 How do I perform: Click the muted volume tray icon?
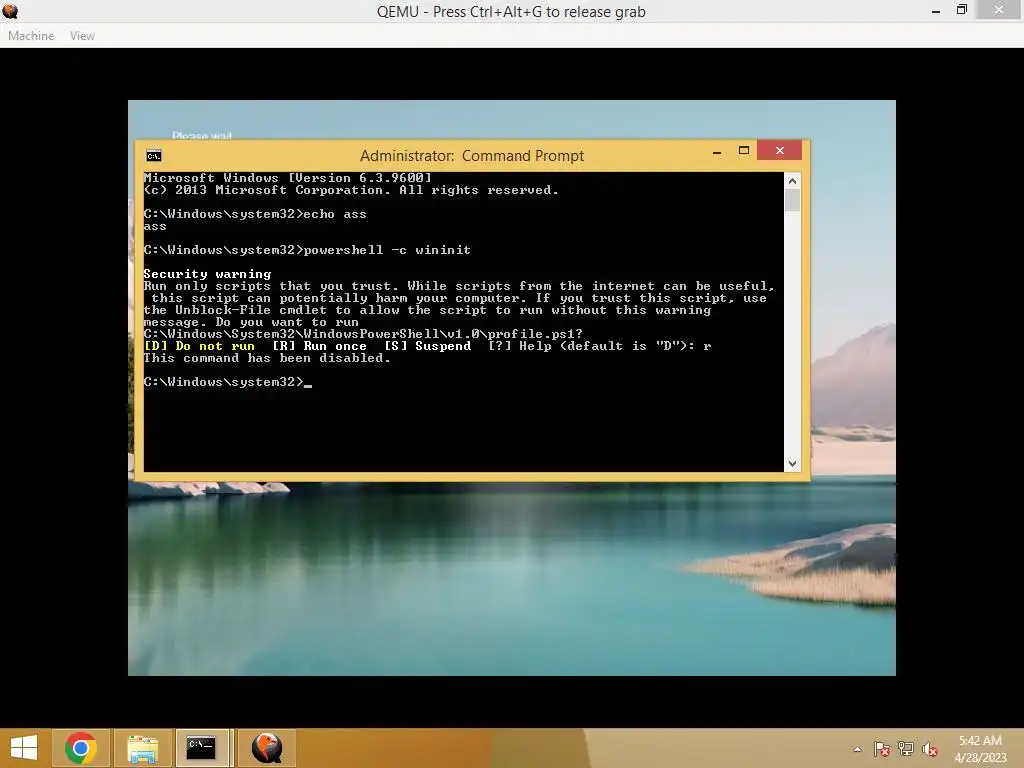(x=929, y=749)
